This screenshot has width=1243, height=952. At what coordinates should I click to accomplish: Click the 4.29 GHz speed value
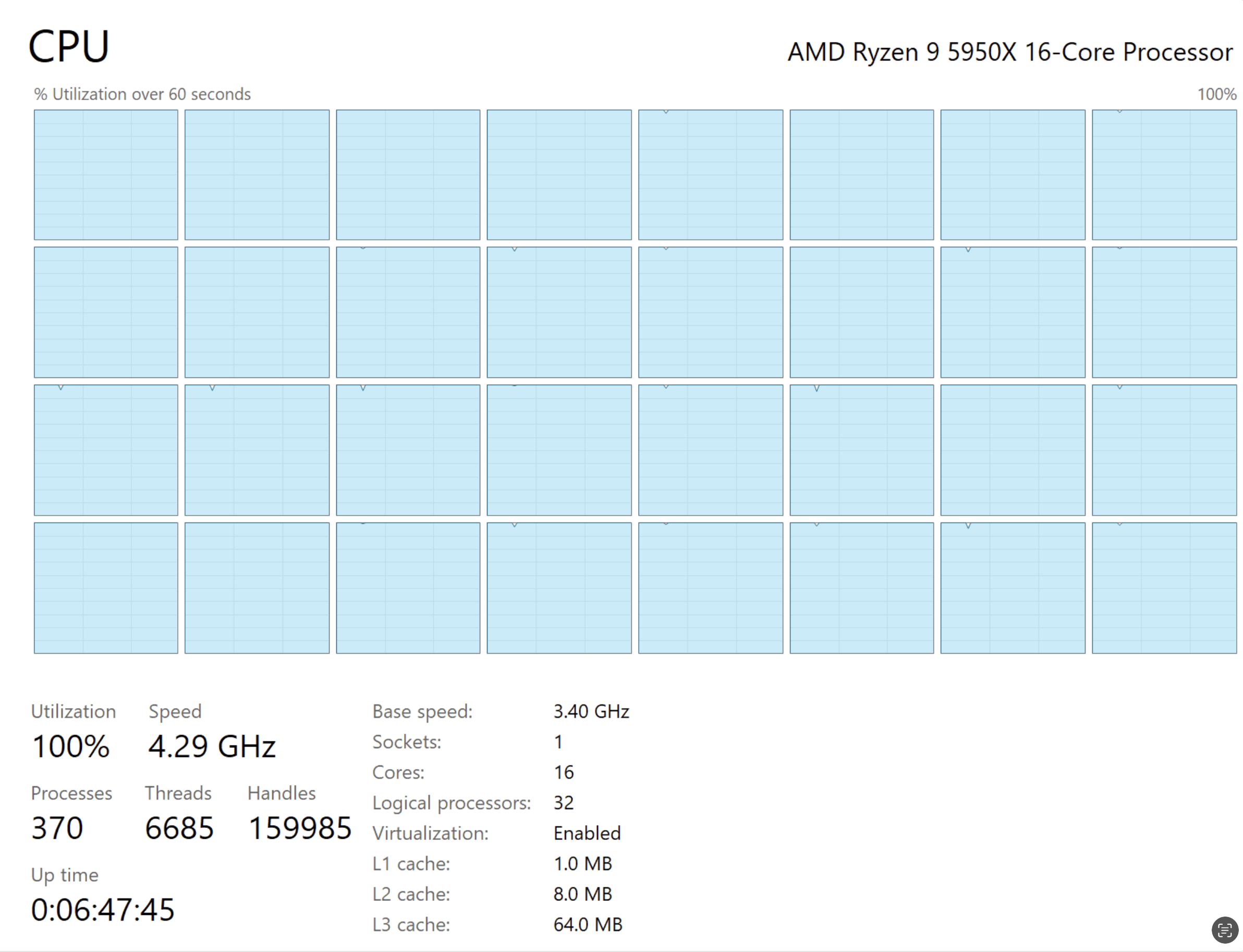tap(212, 746)
